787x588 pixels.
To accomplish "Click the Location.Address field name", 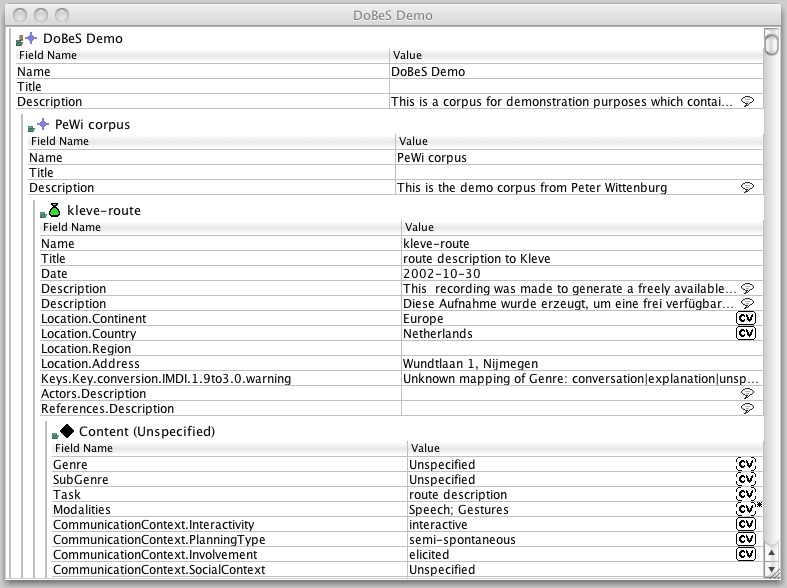I will tap(90, 364).
